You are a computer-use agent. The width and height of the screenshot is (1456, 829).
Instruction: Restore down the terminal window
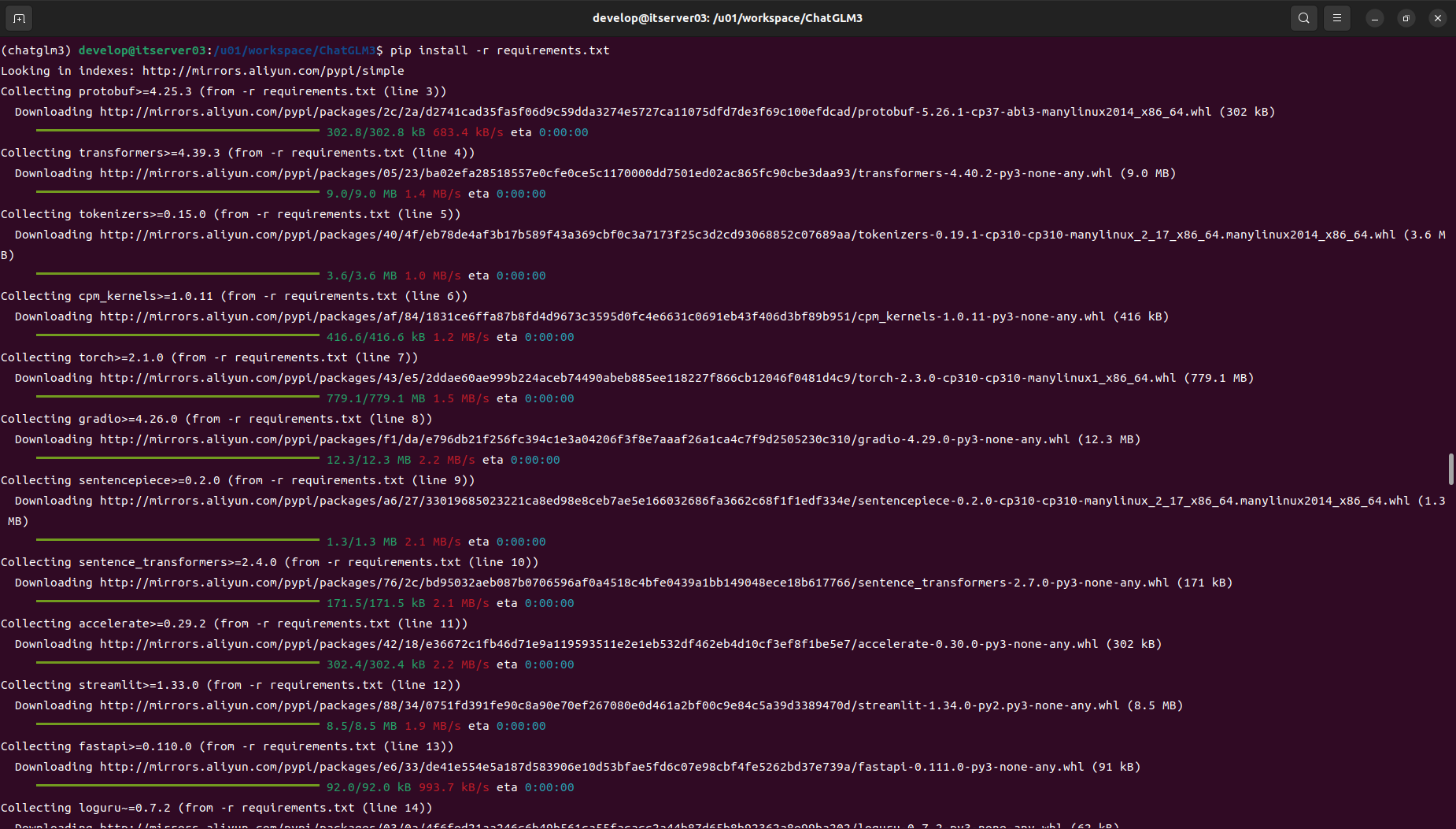pyautogui.click(x=1406, y=18)
